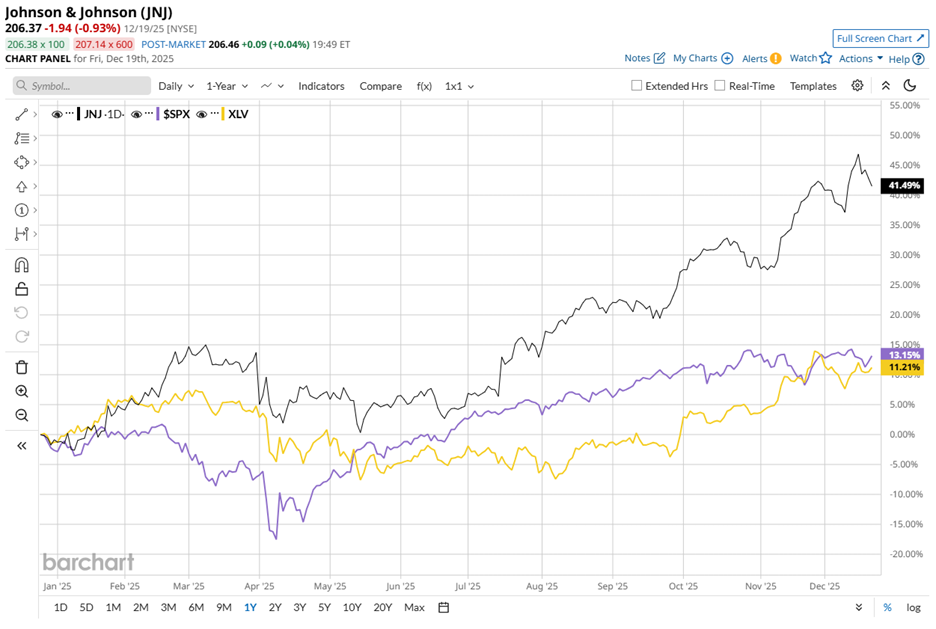
Task: Open the calendar date range picker
Action: (444, 607)
